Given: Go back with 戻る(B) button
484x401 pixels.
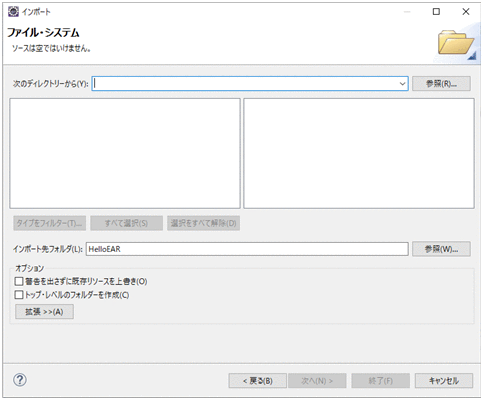Looking at the screenshot, I should (x=257, y=381).
